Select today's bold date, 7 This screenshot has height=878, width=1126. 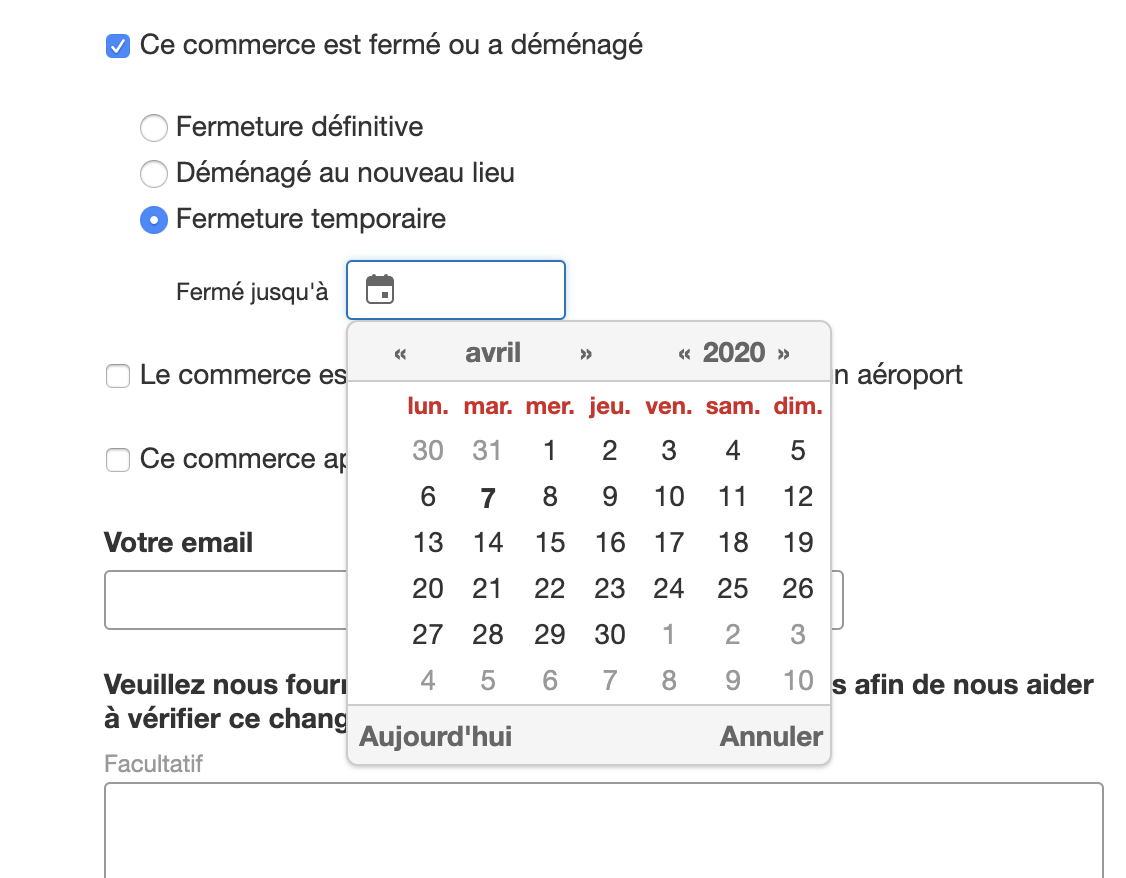point(488,498)
